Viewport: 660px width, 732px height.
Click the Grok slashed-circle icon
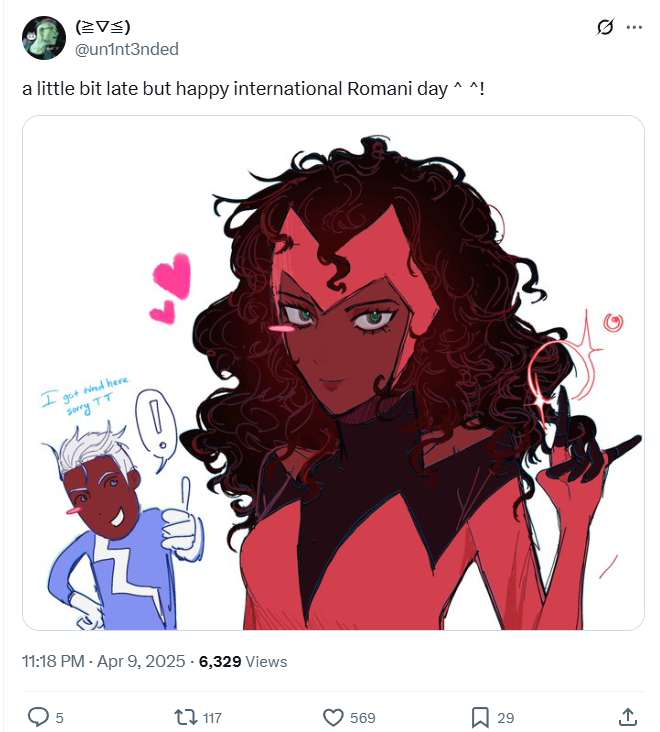point(605,27)
